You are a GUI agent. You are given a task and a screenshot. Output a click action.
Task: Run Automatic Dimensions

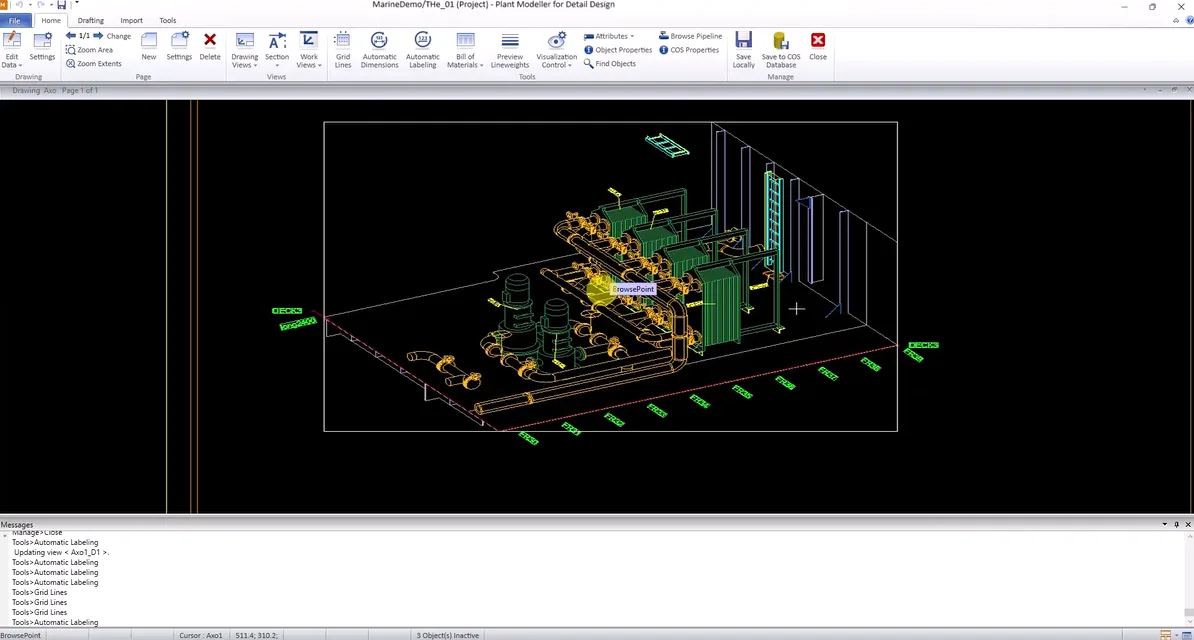(379, 48)
